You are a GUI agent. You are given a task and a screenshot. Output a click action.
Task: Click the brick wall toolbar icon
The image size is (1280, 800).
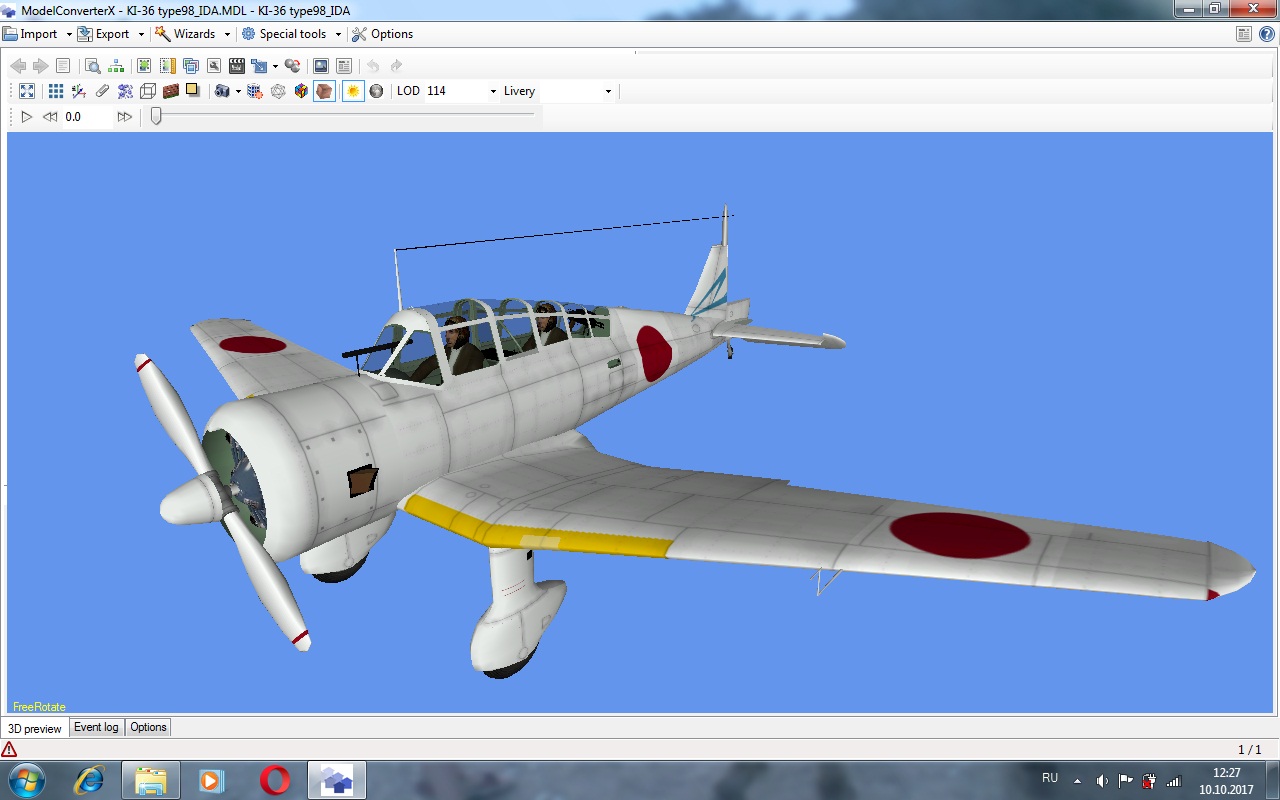coord(171,91)
